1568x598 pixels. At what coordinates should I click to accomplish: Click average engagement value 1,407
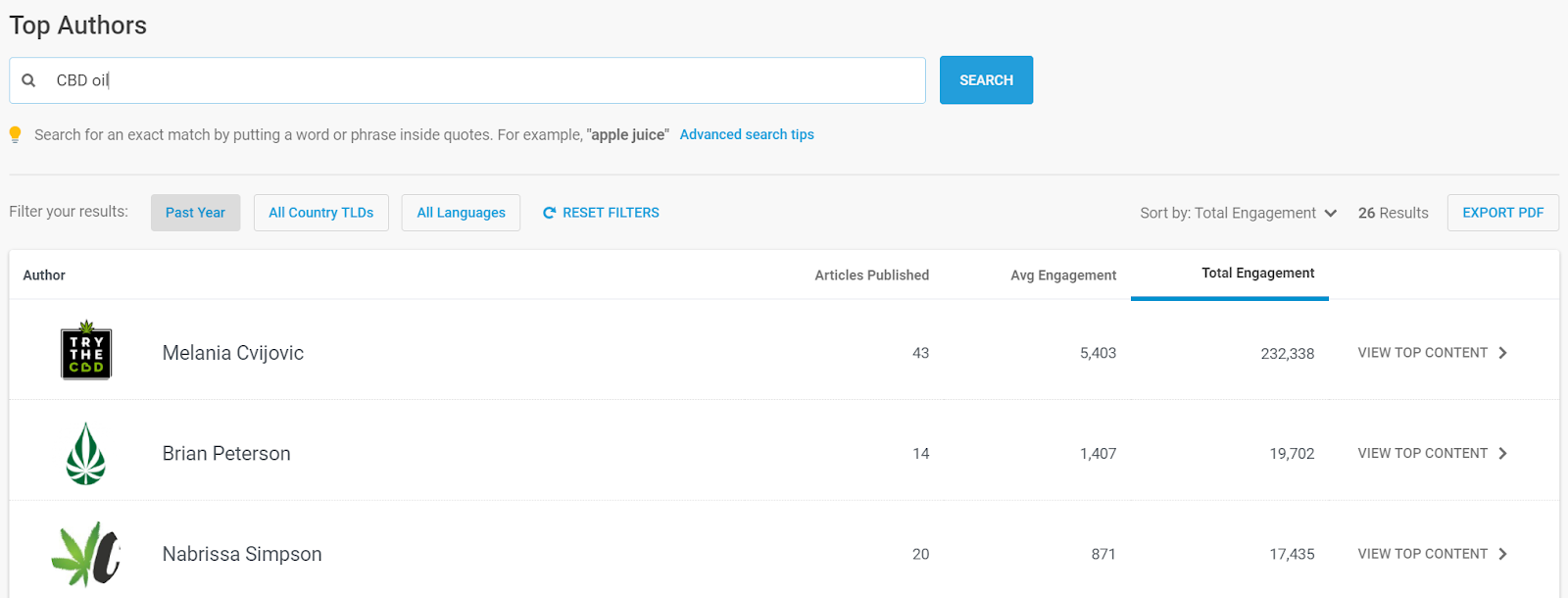(1098, 454)
